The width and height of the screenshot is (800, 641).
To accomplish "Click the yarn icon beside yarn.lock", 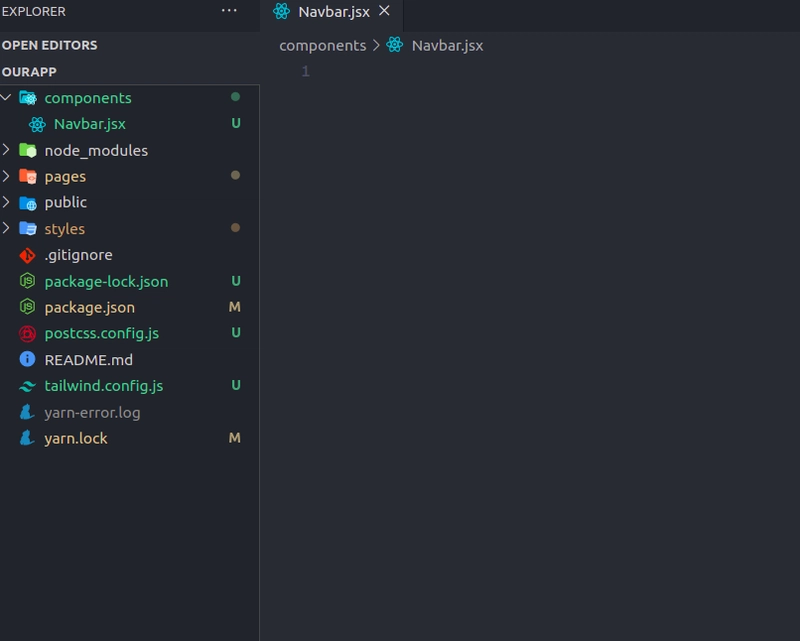I will pos(27,438).
